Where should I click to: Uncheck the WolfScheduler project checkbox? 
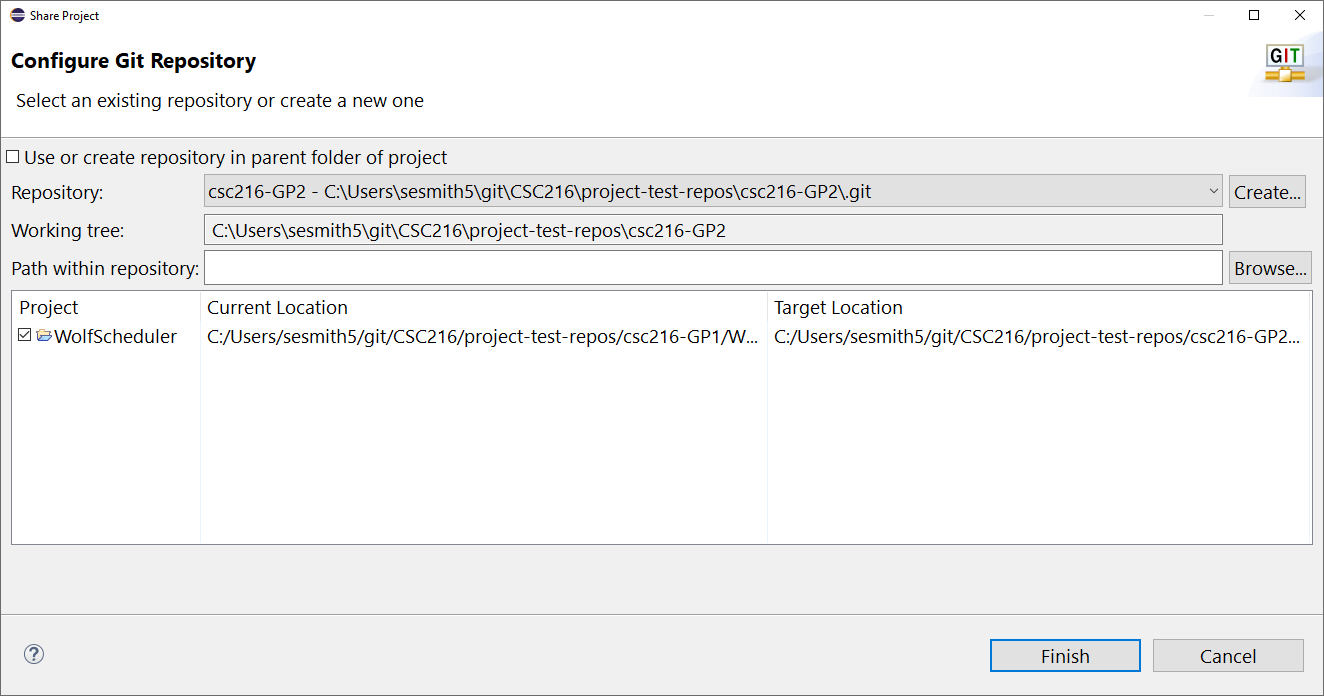[24, 336]
